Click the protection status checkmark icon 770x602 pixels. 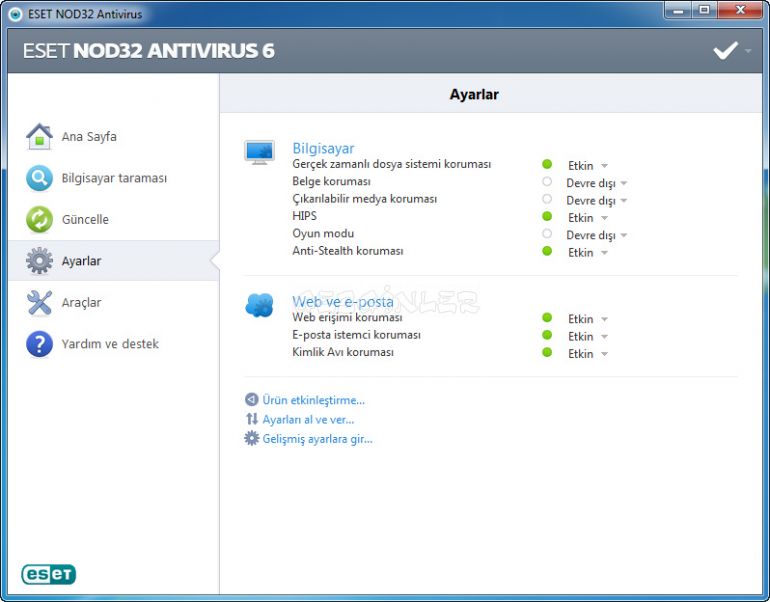[x=725, y=50]
